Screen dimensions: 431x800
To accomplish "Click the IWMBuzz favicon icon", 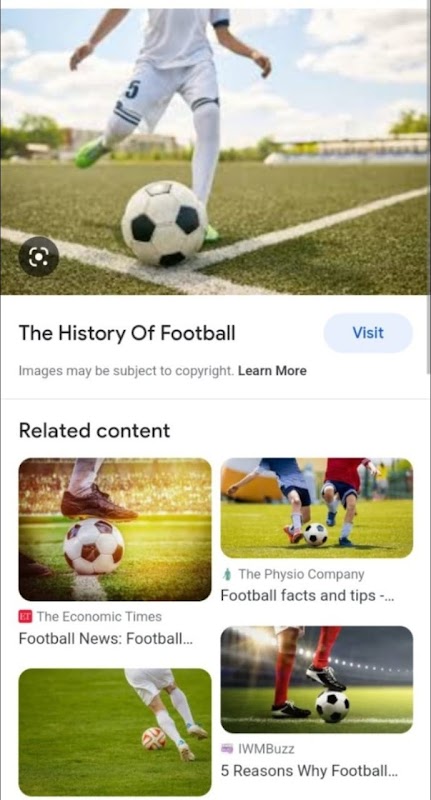I will 227,749.
